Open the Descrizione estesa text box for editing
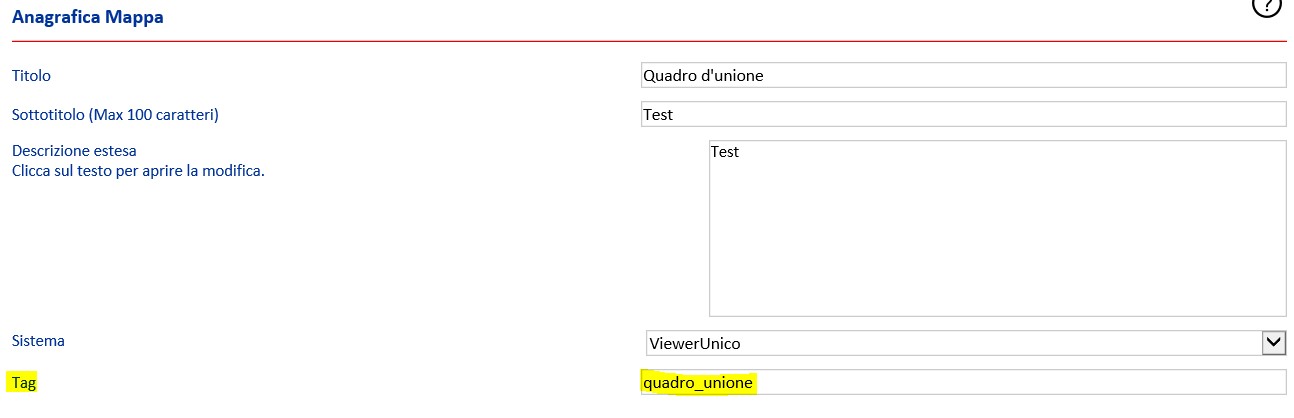Viewport: 1294px width, 418px height. click(997, 228)
